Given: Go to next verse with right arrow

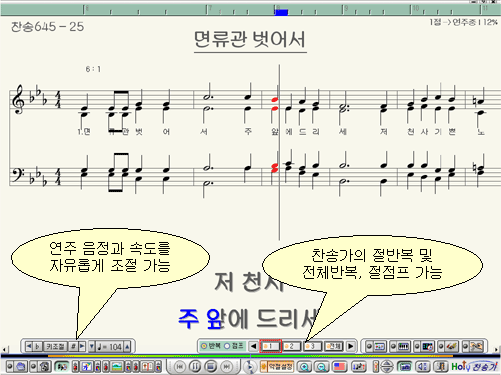Looking at the screenshot, I should tap(350, 346).
